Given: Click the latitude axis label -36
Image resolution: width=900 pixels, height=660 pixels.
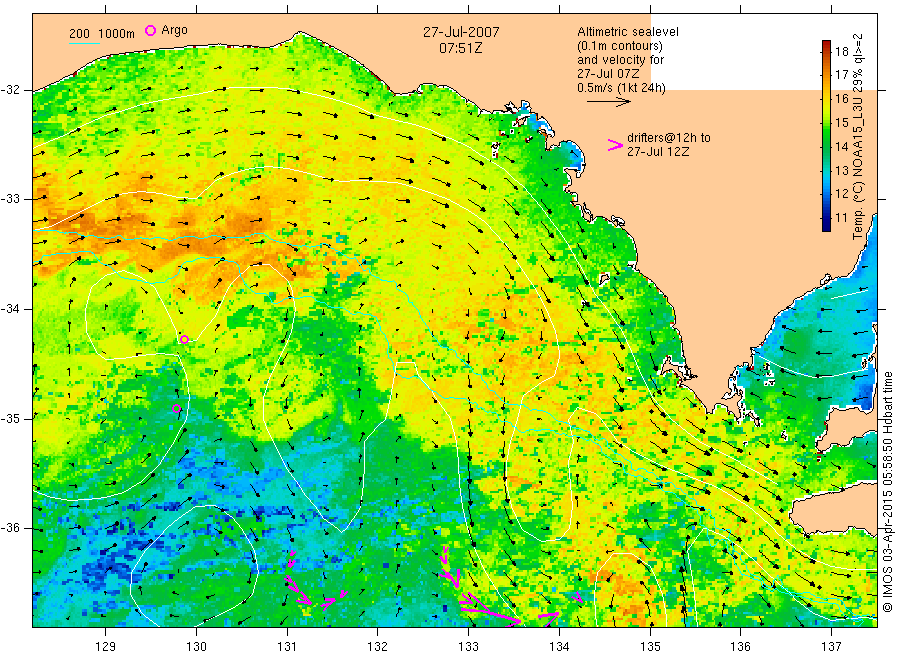Looking at the screenshot, I should (10, 528).
